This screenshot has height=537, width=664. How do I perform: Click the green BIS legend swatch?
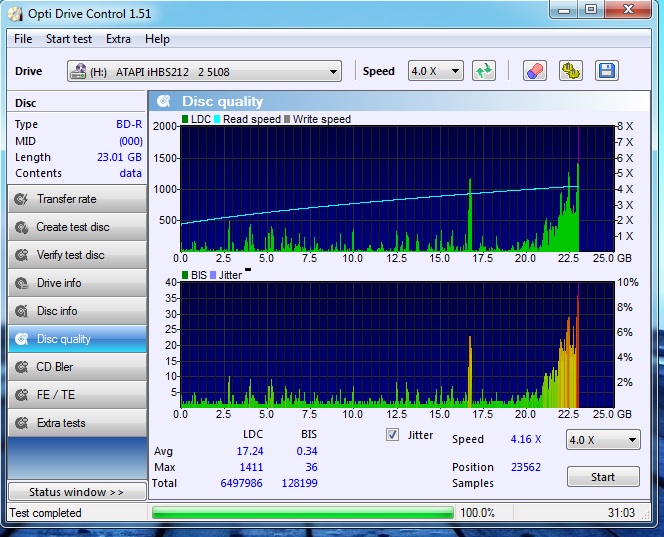click(185, 275)
